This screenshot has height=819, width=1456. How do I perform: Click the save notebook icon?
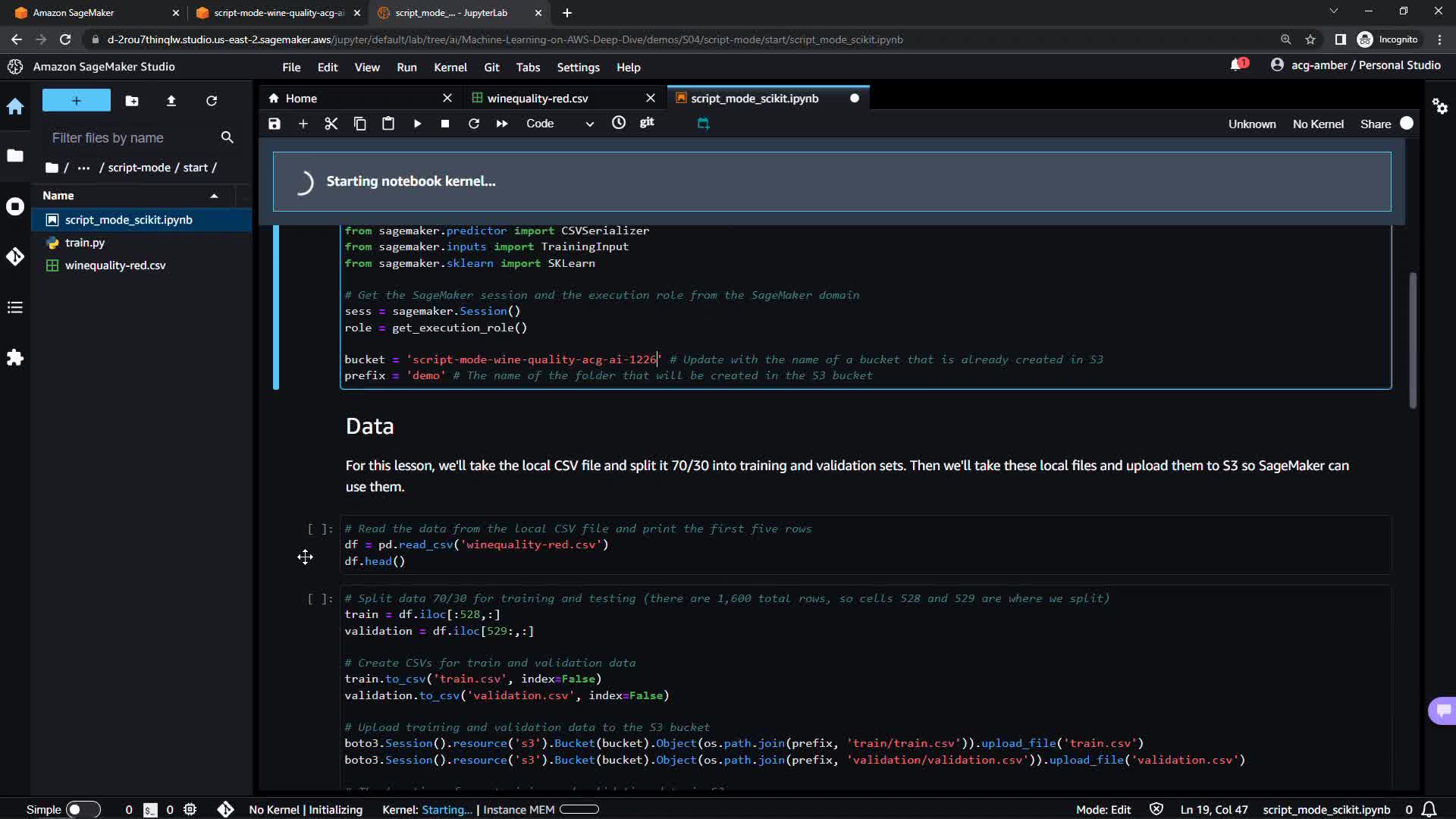(x=275, y=124)
